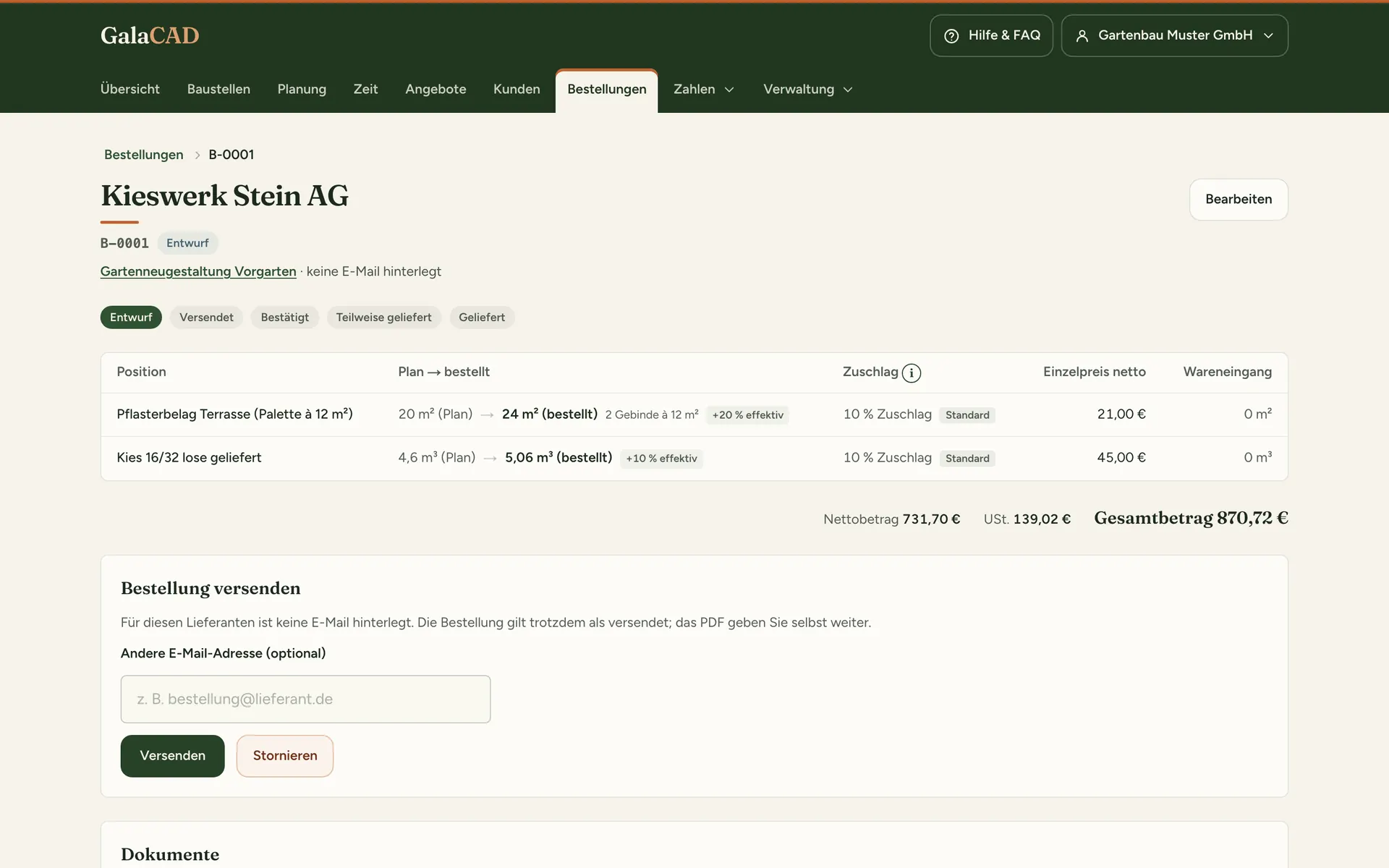Click the Zuschlag info icon
Image resolution: width=1389 pixels, height=868 pixels.
point(912,373)
